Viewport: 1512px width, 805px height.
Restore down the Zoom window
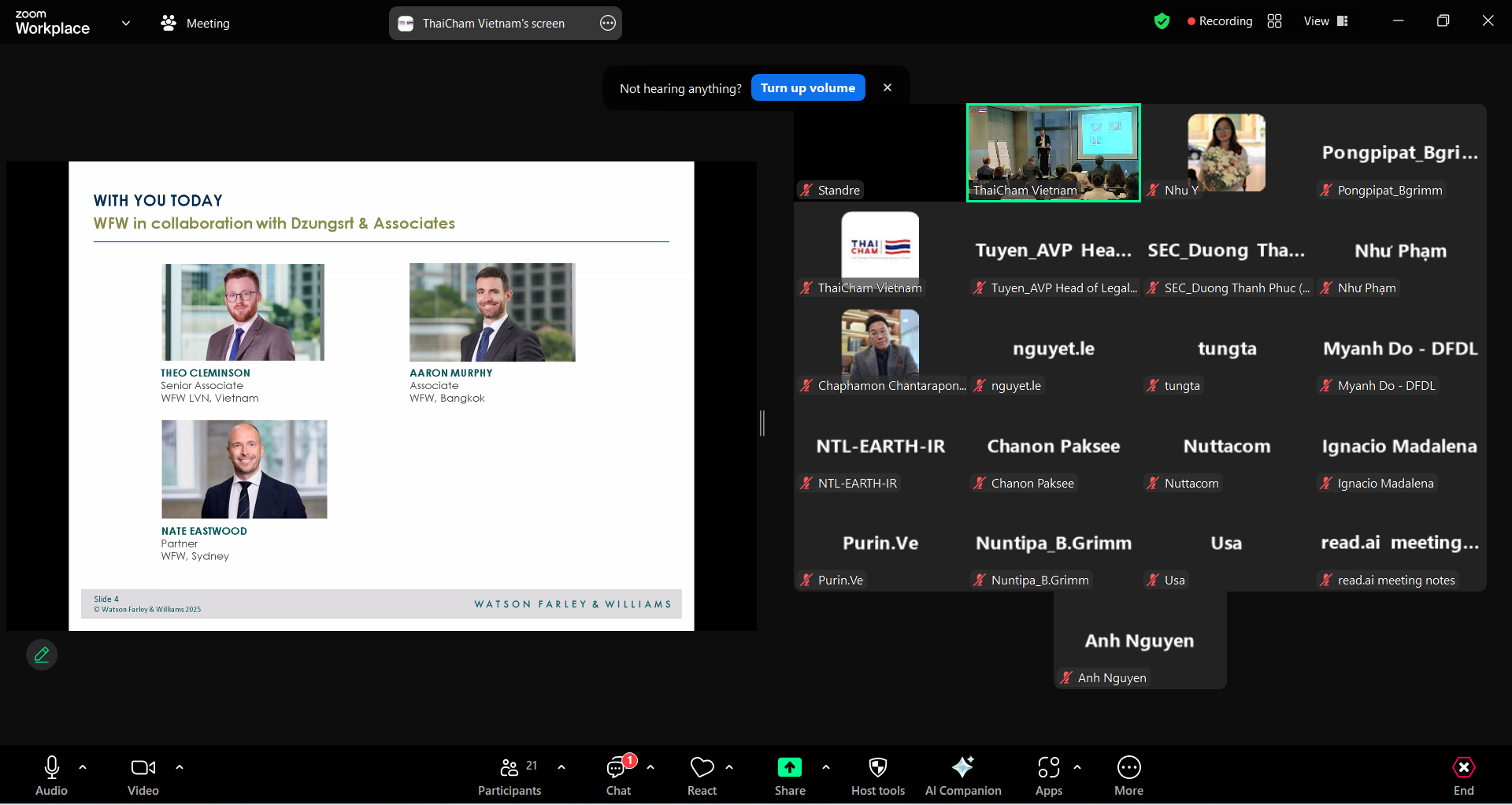click(x=1443, y=21)
